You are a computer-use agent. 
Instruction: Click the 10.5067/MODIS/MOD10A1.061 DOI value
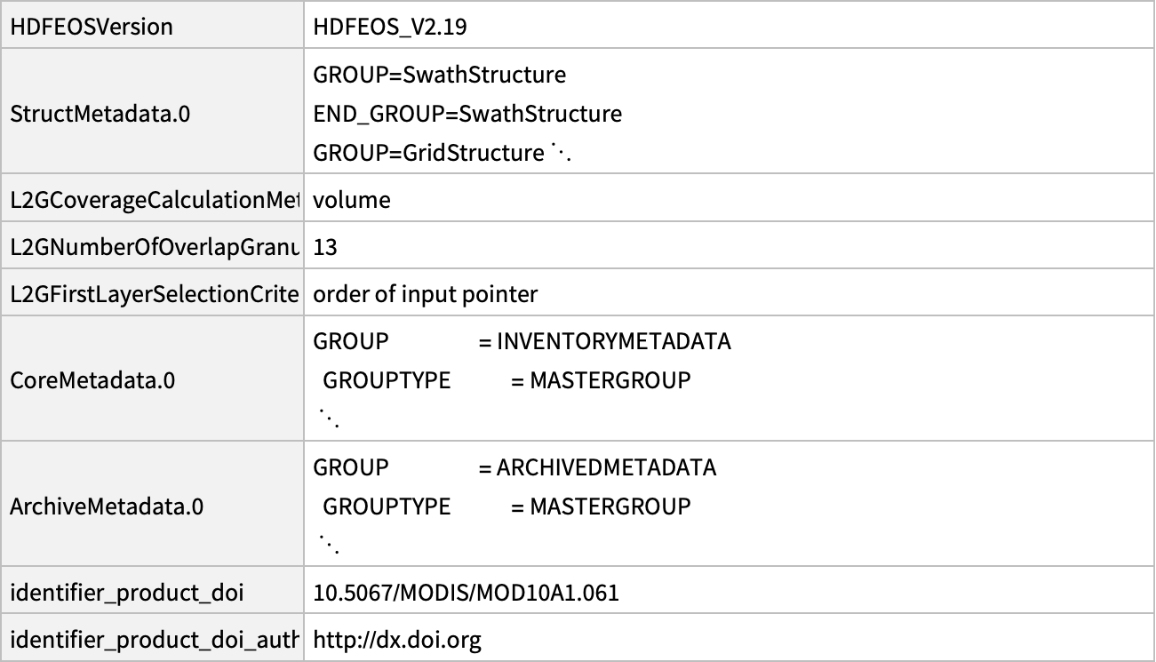467,596
